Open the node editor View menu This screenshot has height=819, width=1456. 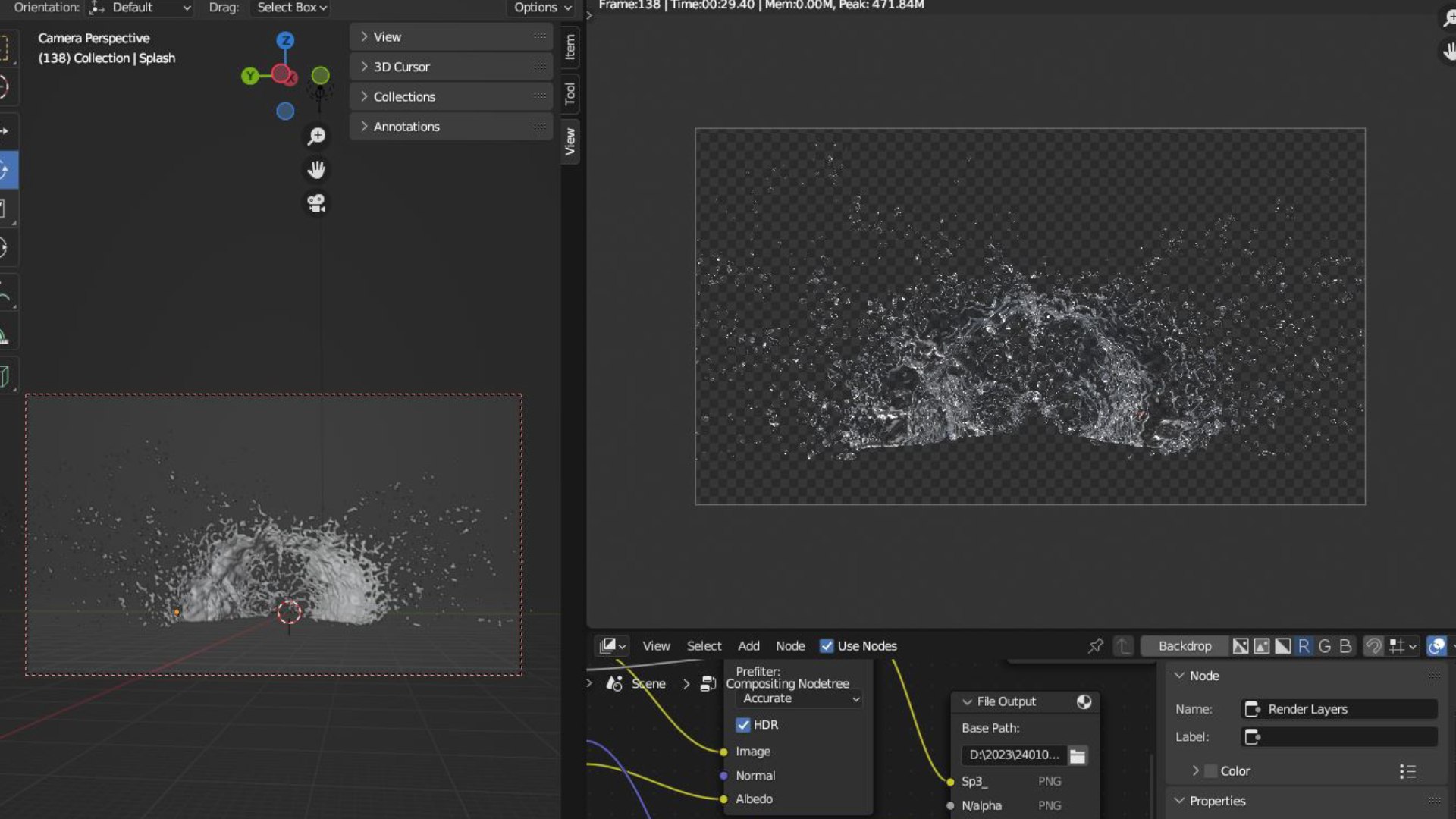[x=656, y=646]
